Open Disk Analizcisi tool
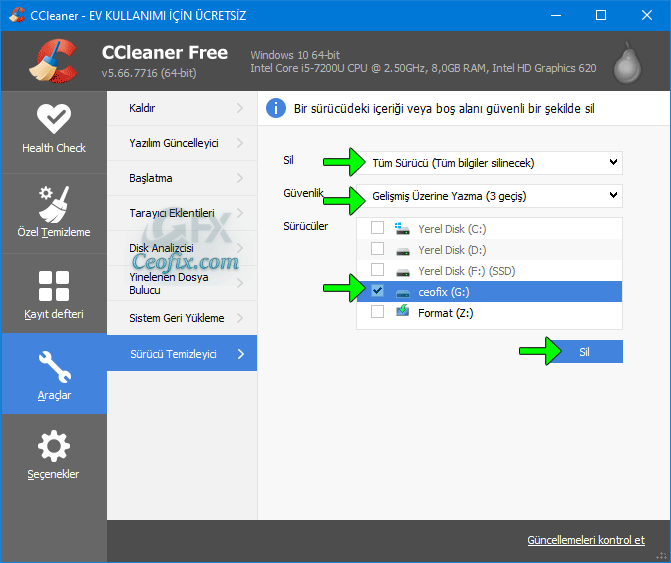The height and width of the screenshot is (563, 671). [x=182, y=248]
